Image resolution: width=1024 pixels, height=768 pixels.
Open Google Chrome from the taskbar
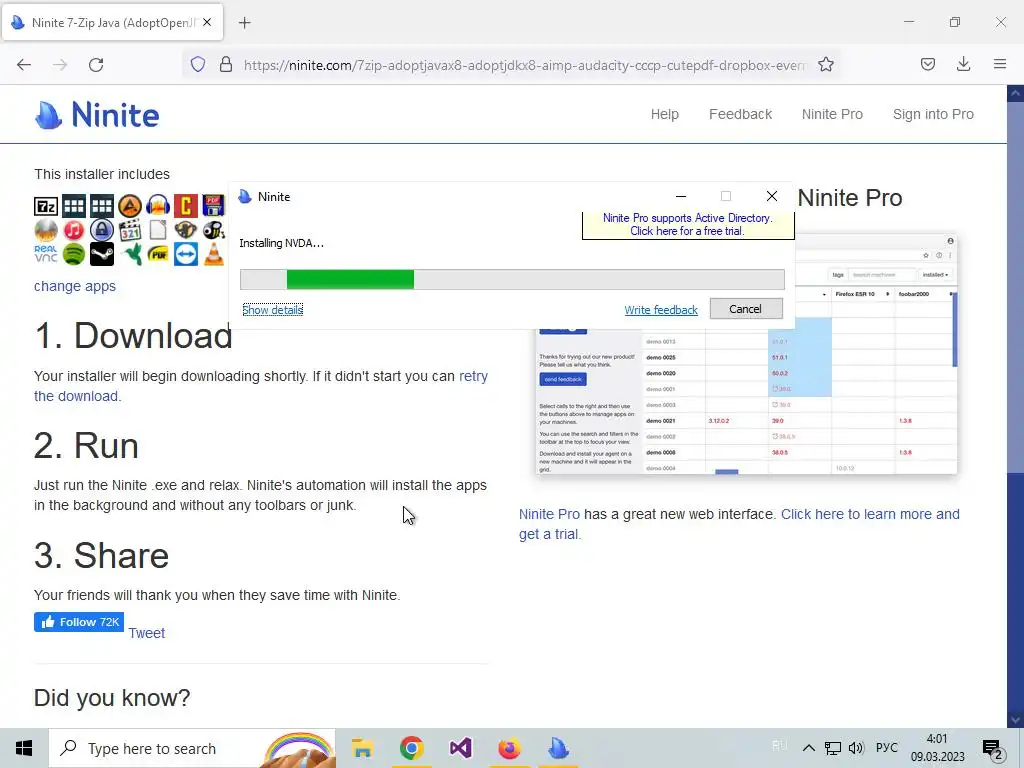[411, 748]
